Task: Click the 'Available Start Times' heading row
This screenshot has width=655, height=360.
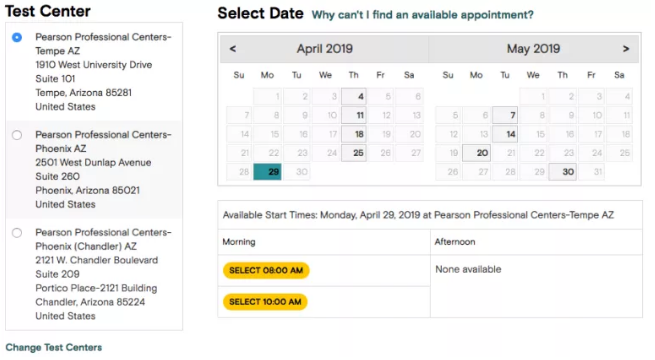Action: pyautogui.click(x=430, y=215)
